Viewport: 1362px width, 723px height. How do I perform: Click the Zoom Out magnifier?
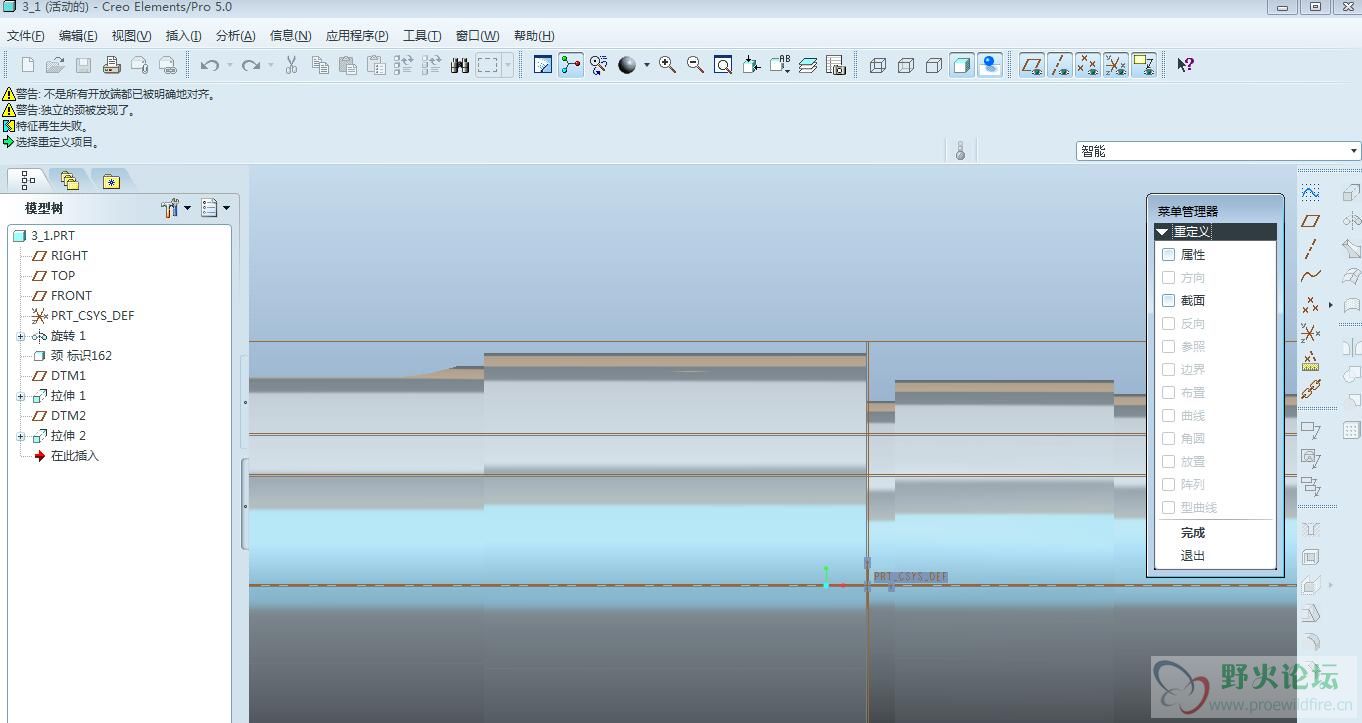pos(695,65)
